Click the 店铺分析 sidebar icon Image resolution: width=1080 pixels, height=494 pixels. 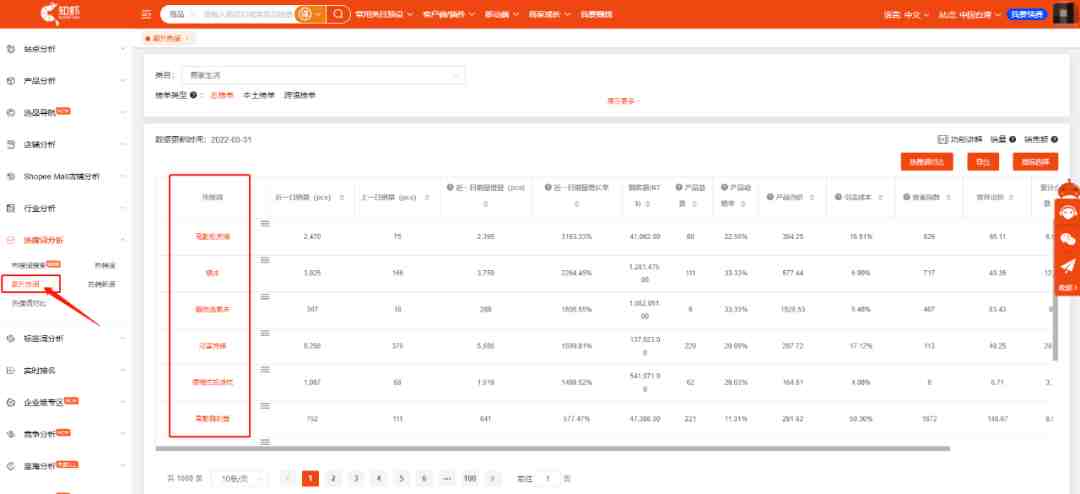[11, 145]
